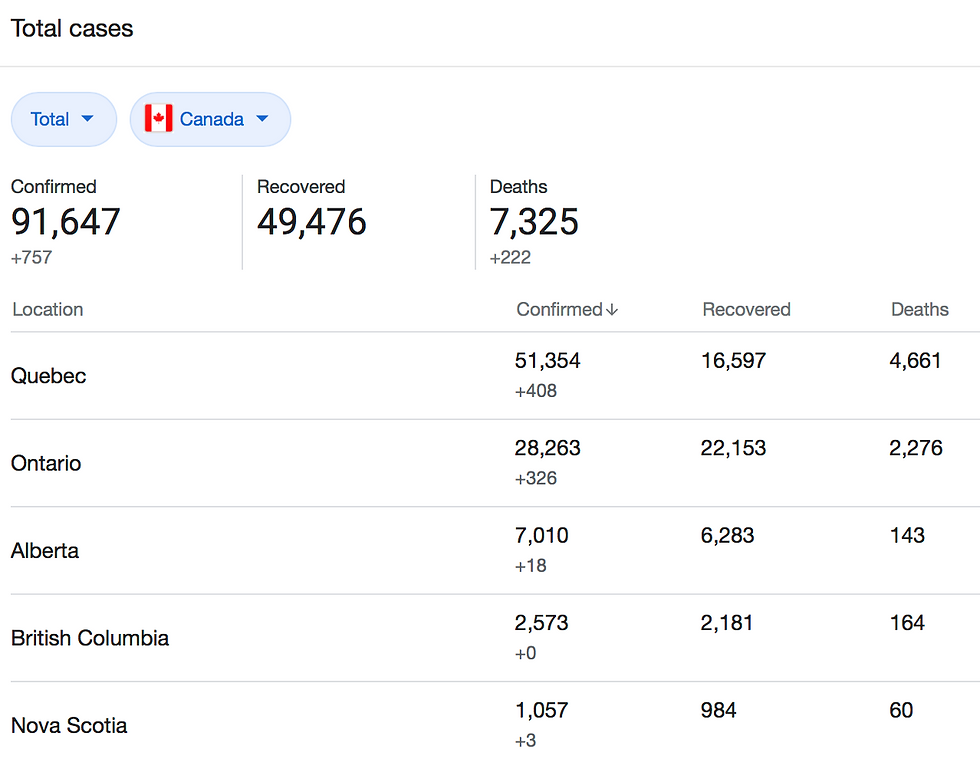Screen dimensions: 980x768
Task: Click Ontario's recovered count 22,153
Action: coord(733,448)
